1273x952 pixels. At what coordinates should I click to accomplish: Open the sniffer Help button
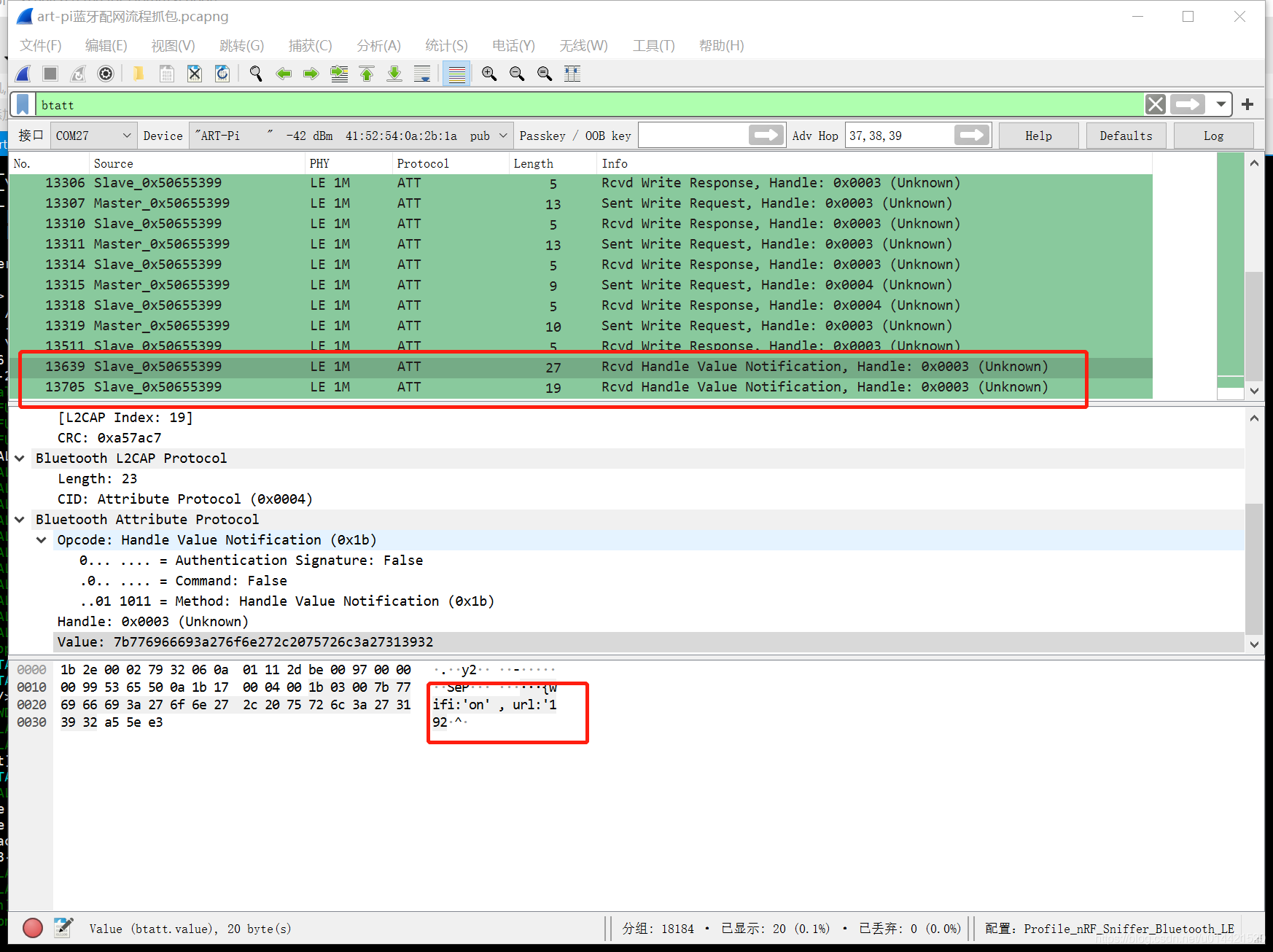(x=1038, y=136)
